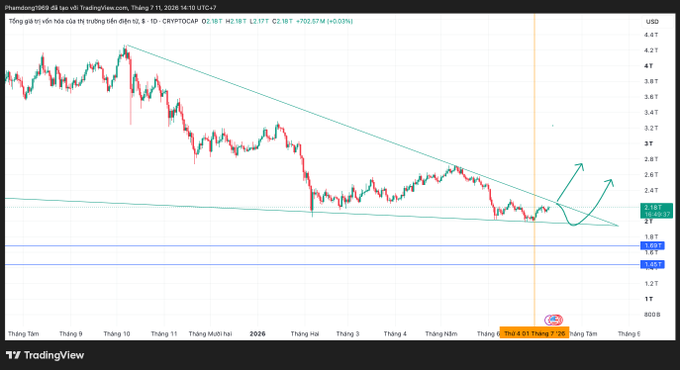
Task: Click the 1.2T price axis label
Action: tap(651, 283)
